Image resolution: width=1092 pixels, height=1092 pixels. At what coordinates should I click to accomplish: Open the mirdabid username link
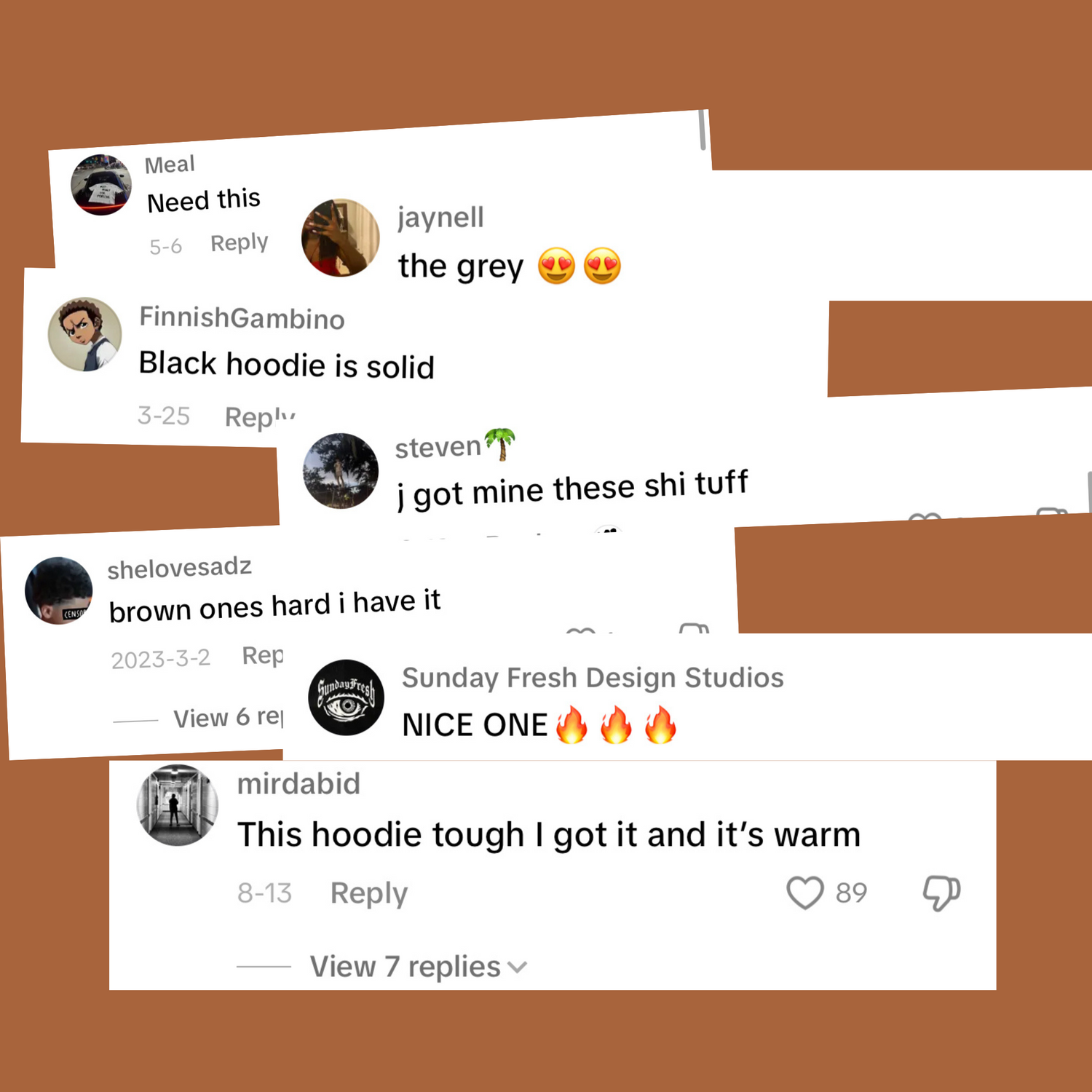pos(298,784)
